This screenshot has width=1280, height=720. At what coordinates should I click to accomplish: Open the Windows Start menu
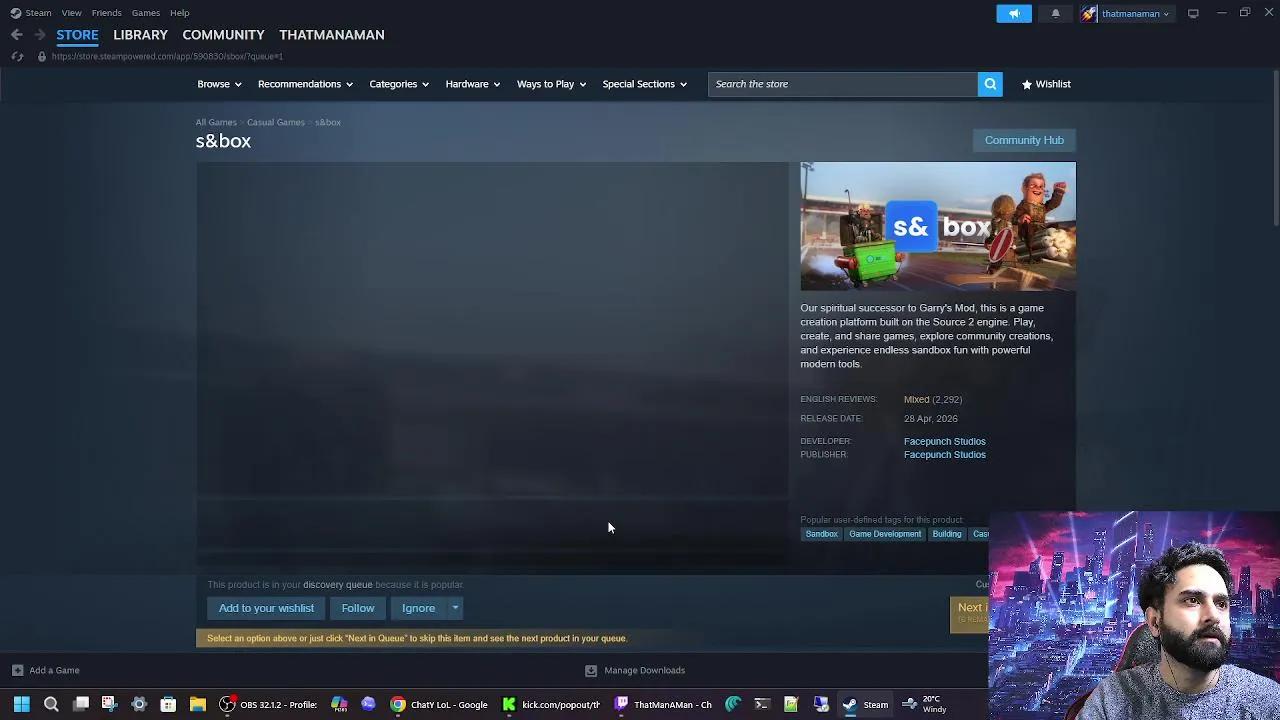pos(21,704)
